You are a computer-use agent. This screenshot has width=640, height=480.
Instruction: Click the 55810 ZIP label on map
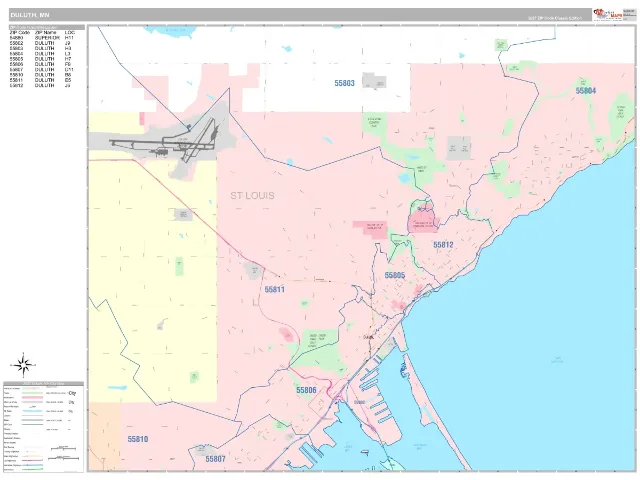pos(138,439)
